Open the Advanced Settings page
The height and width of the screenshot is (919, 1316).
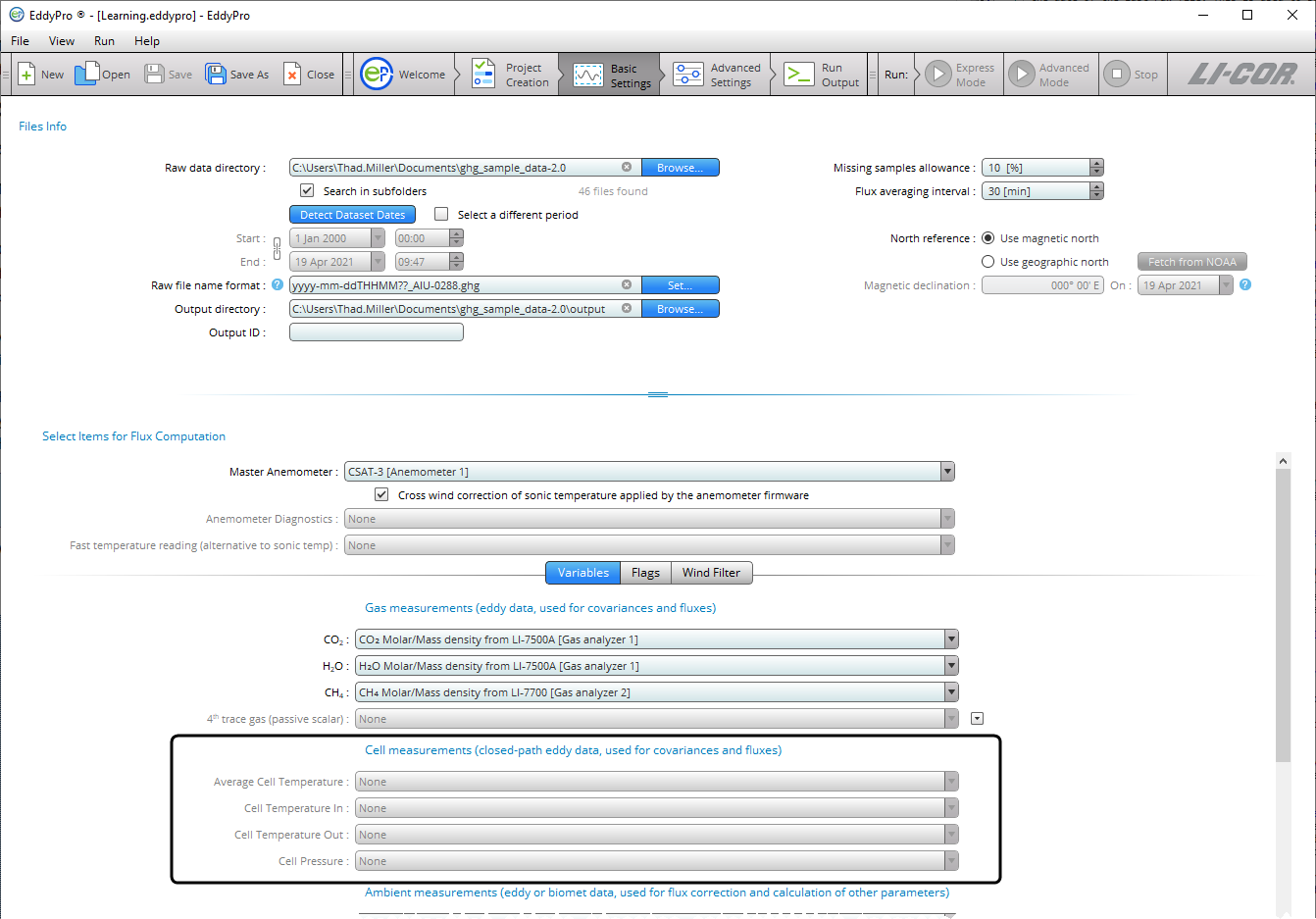tap(717, 75)
